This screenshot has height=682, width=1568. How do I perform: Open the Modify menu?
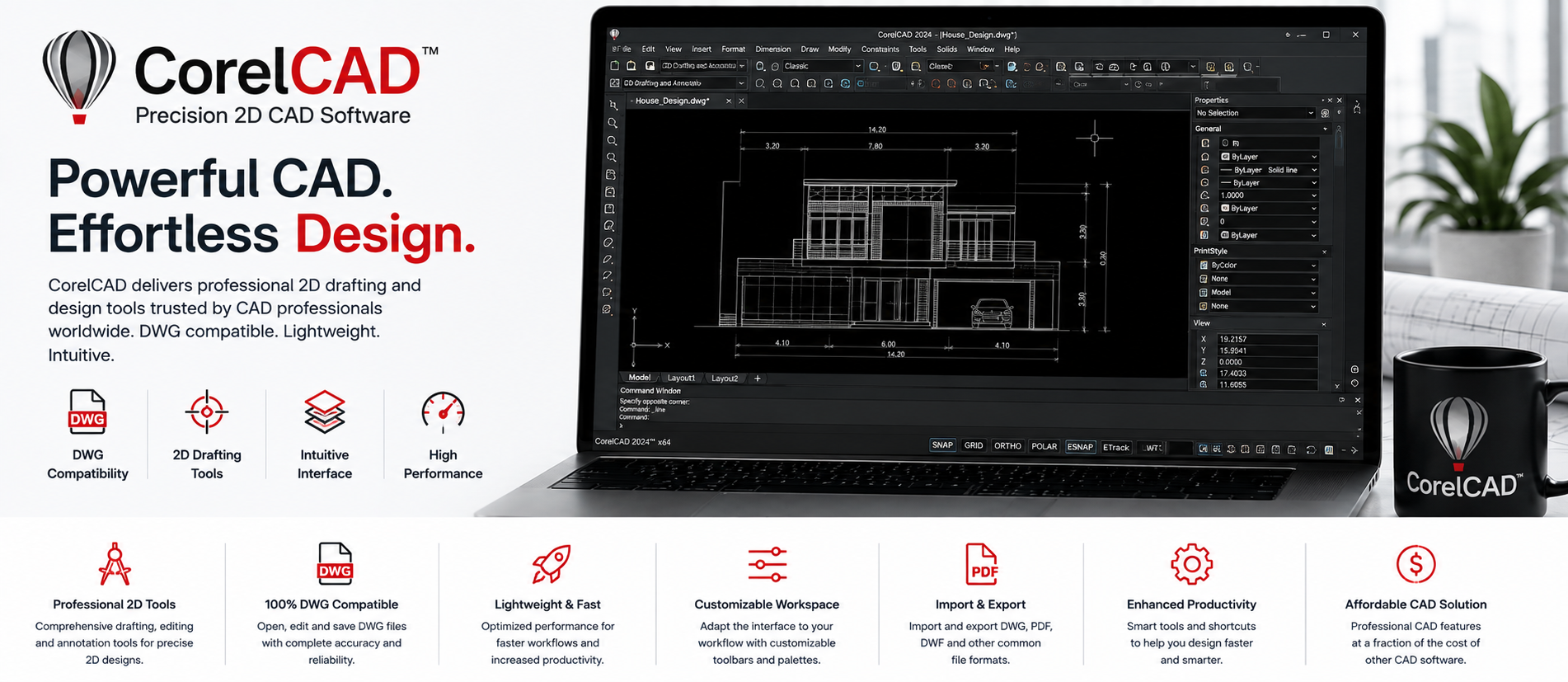(x=839, y=49)
